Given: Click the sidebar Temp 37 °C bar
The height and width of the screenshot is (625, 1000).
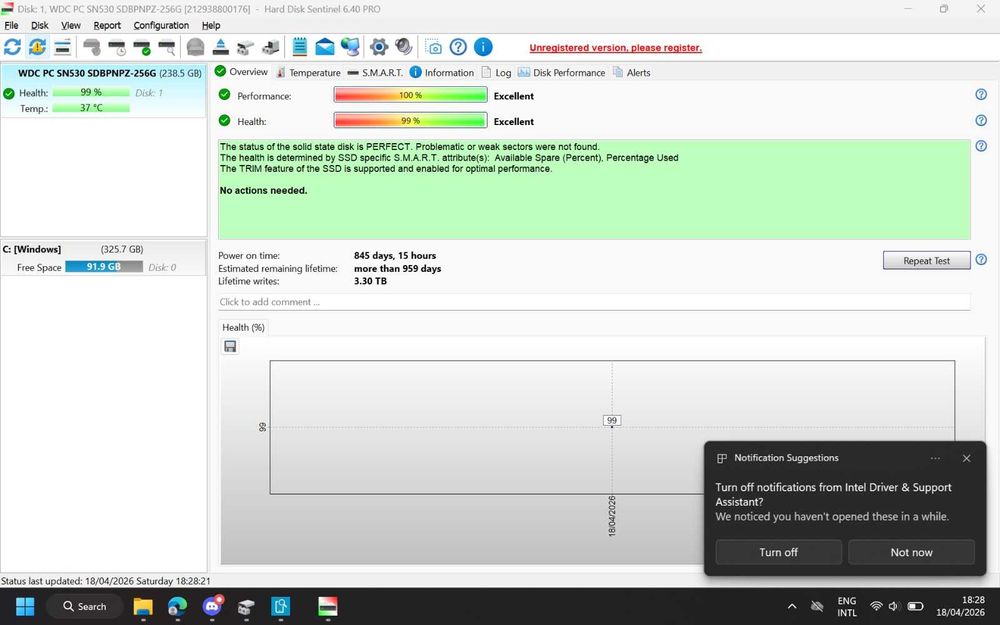Looking at the screenshot, I should (x=91, y=108).
